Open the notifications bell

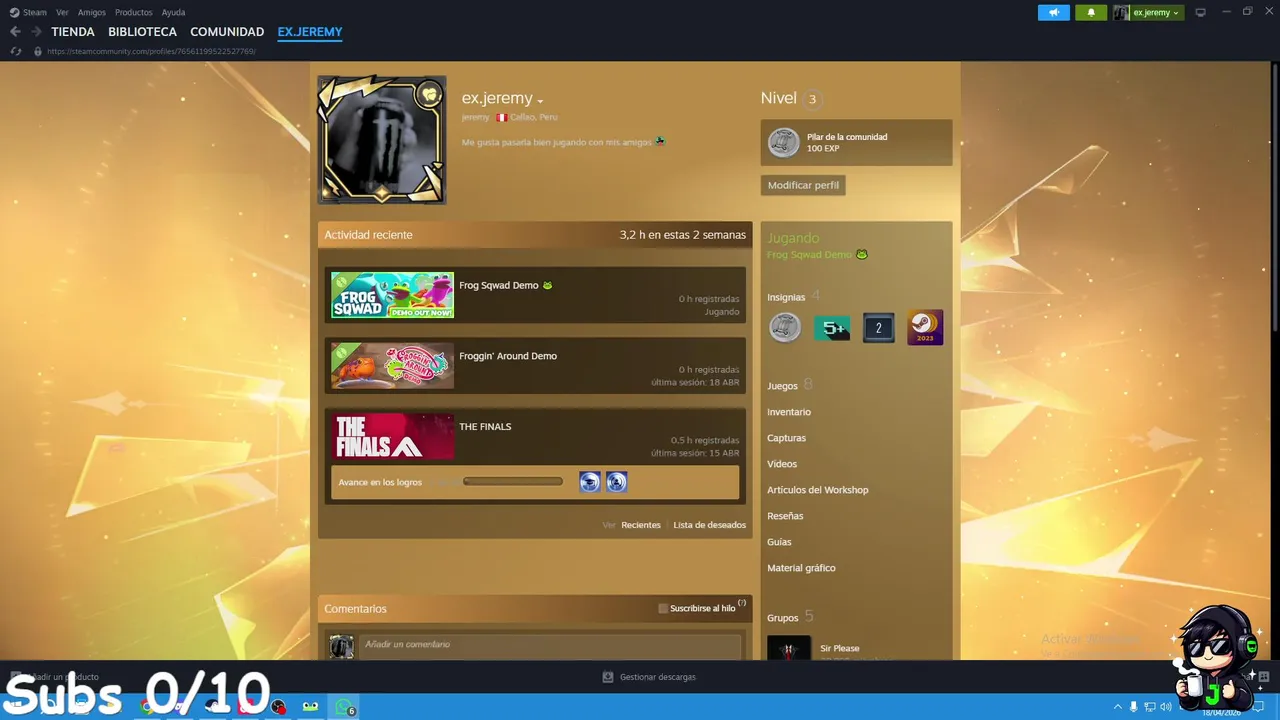(1091, 12)
